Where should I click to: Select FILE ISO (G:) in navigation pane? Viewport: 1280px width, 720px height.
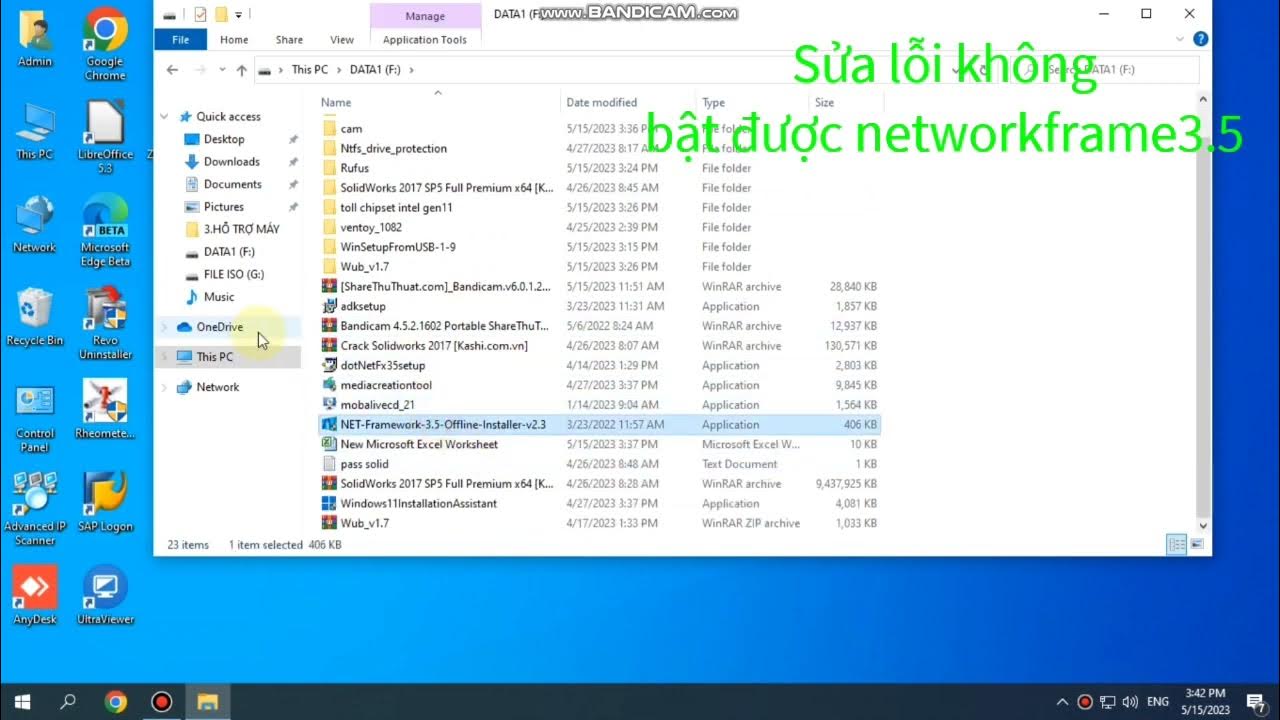[233, 274]
